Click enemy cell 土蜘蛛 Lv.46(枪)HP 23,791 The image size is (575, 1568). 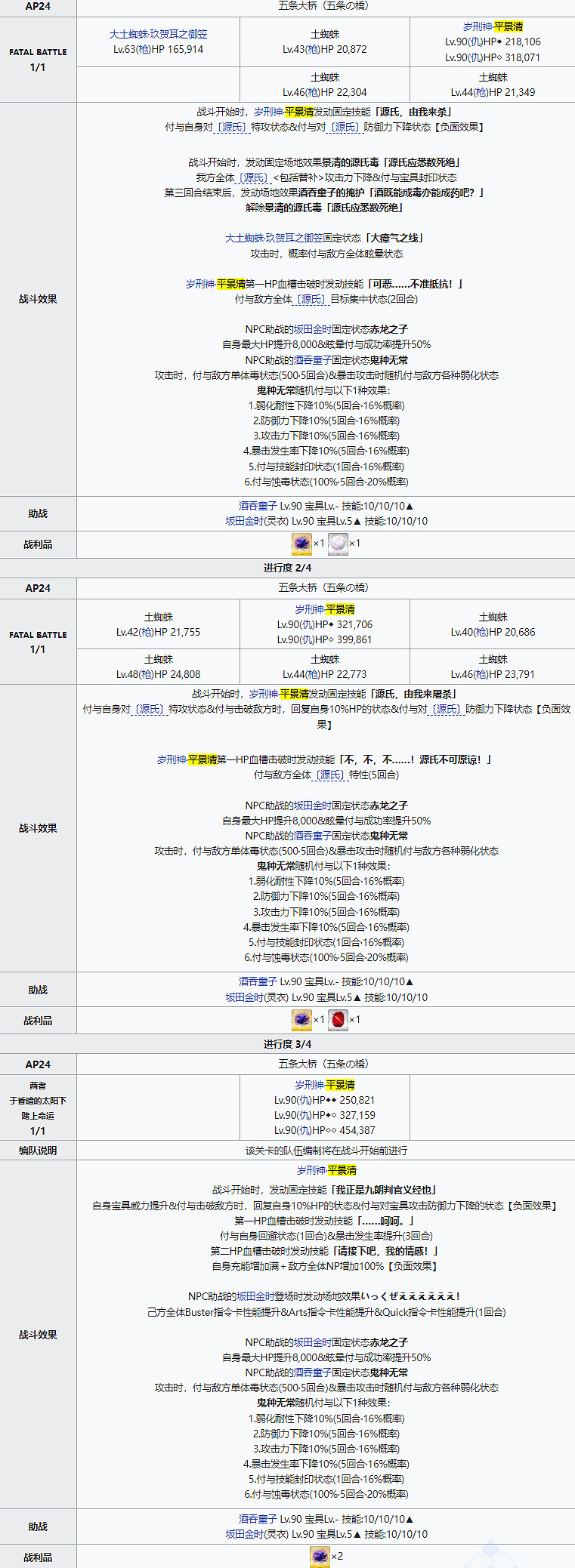pyautogui.click(x=493, y=667)
